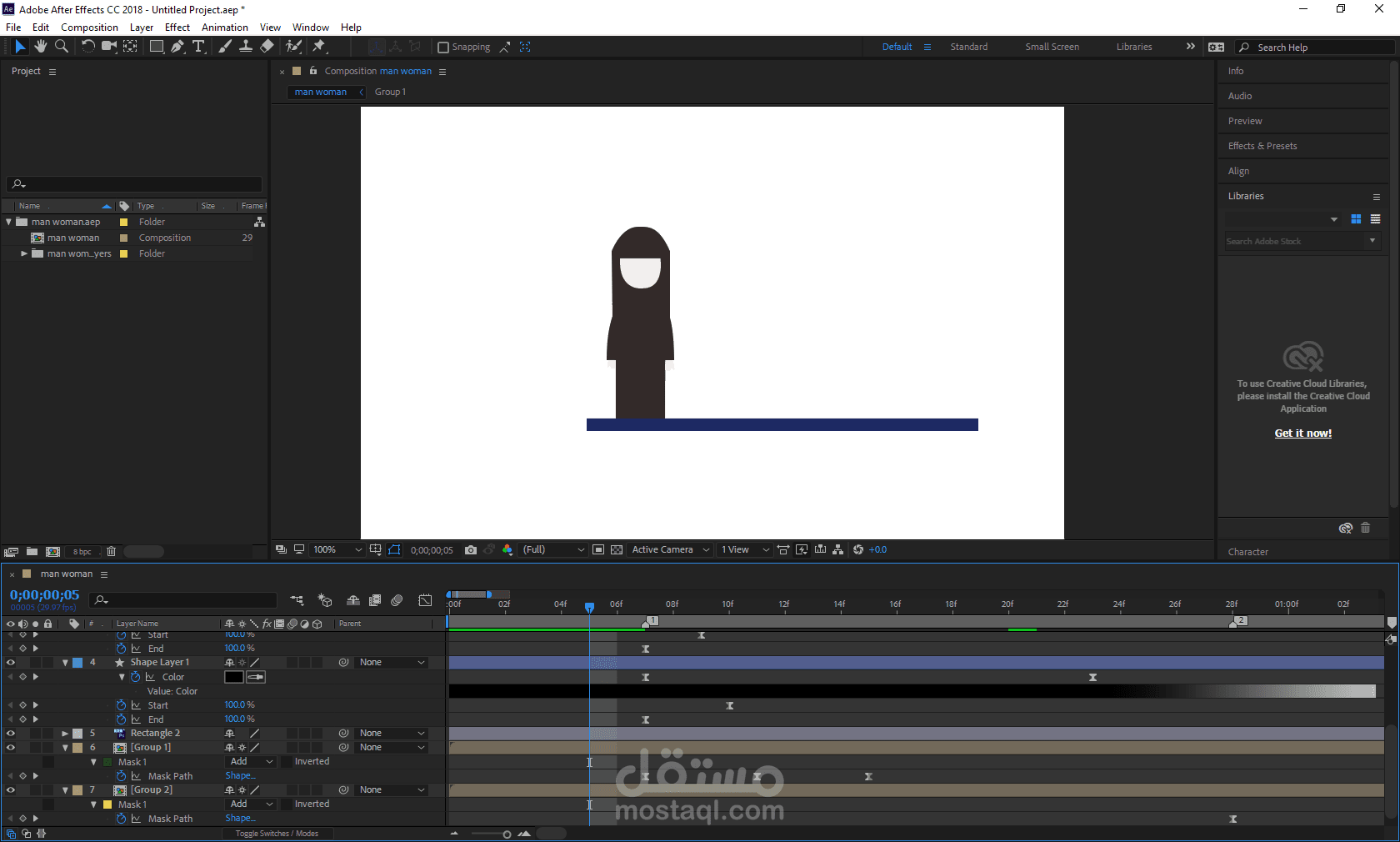Click Shape Layer 1 black color swatch
The width and height of the screenshot is (1400, 842).
coord(233,677)
